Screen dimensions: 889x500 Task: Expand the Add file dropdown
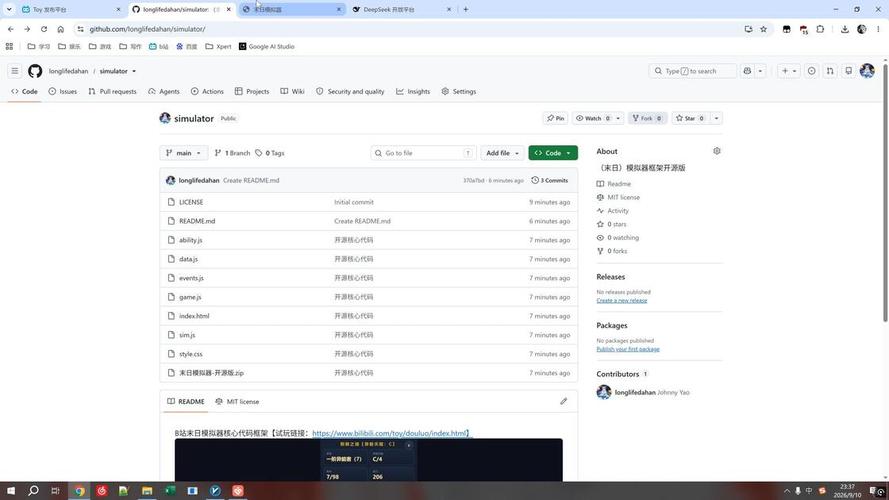pos(502,153)
